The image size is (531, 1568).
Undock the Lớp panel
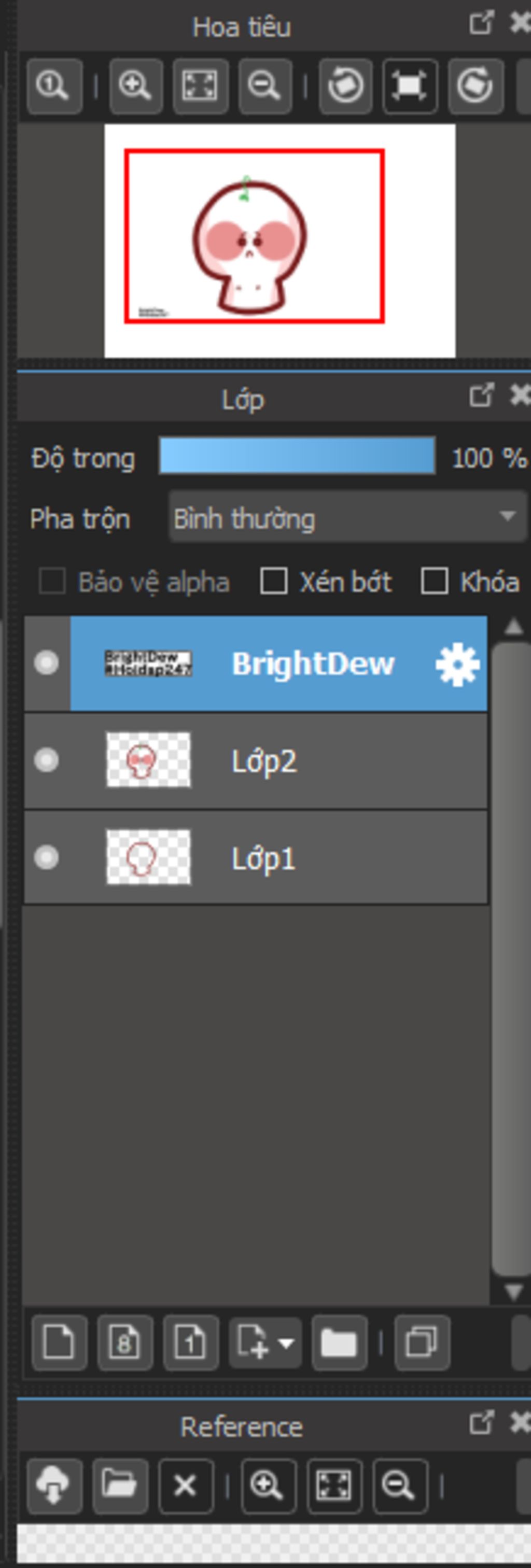pos(481,396)
